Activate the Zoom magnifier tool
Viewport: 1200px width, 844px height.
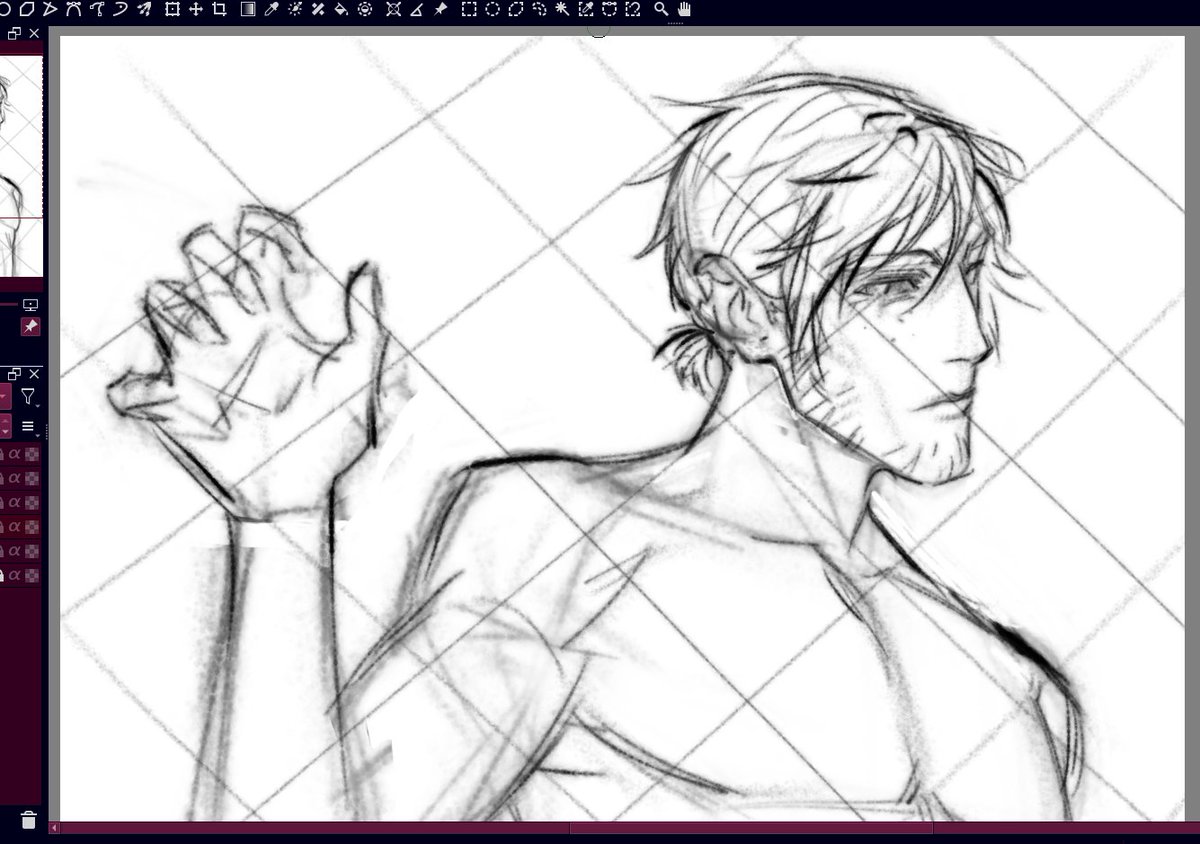[x=661, y=9]
